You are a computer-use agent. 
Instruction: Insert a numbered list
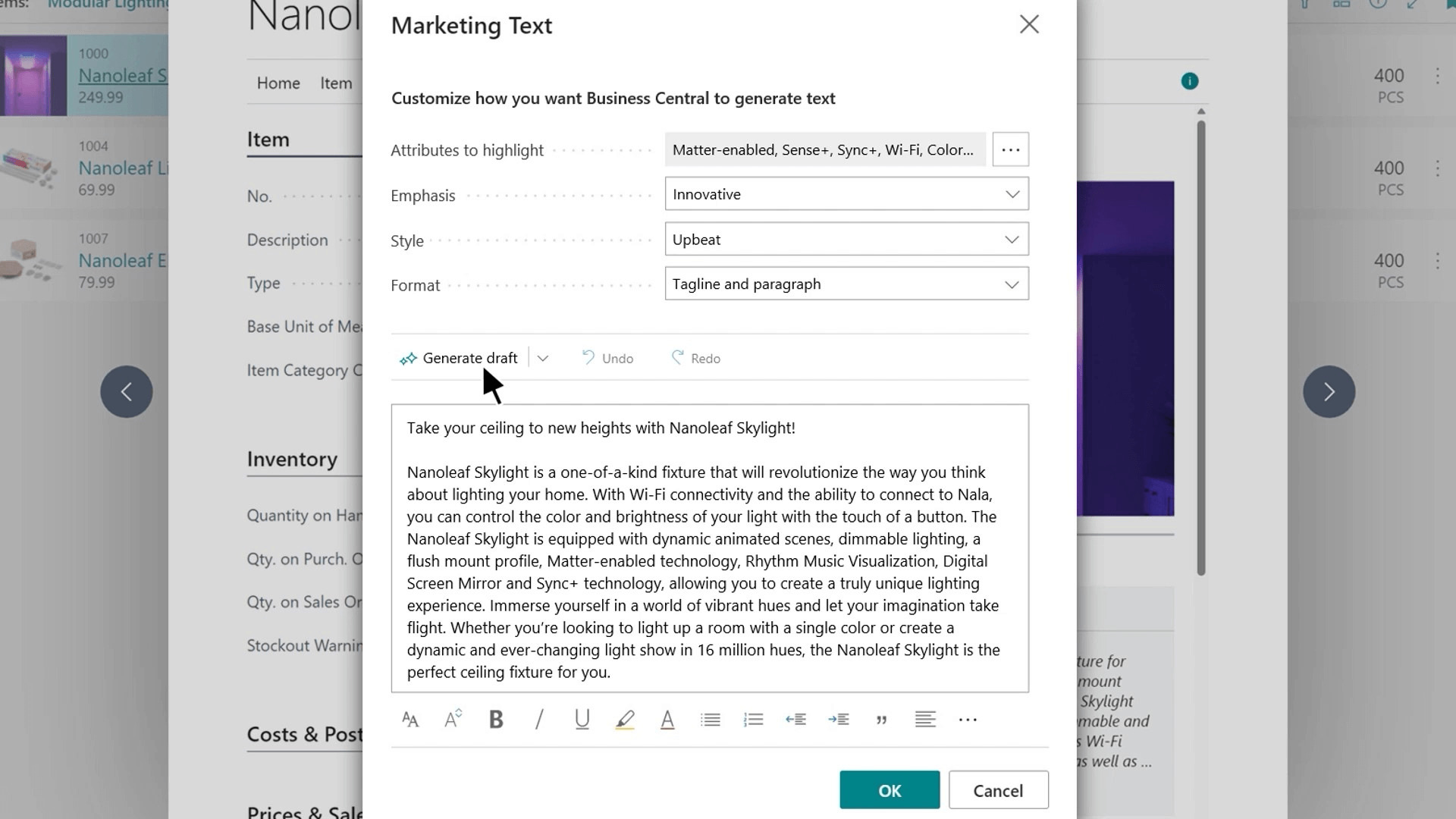pos(753,719)
